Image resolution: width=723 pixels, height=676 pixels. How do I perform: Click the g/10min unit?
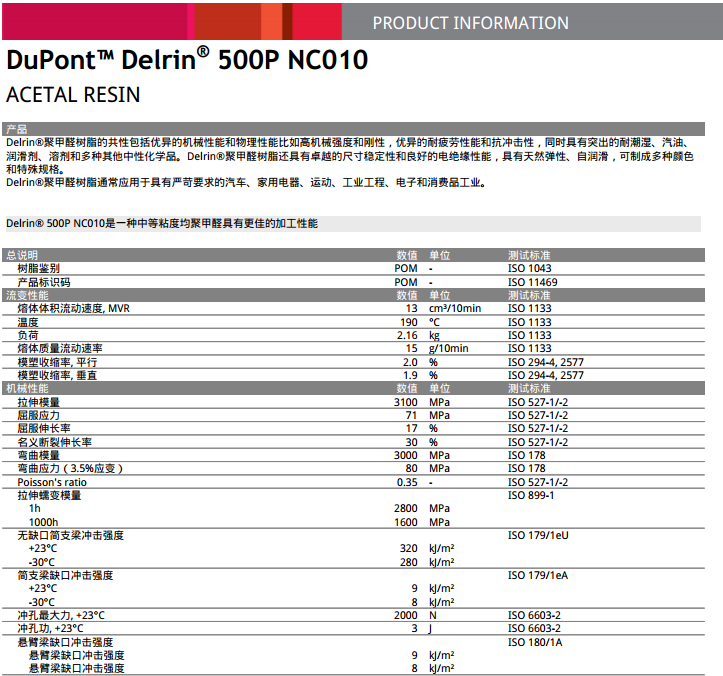[x=449, y=349]
